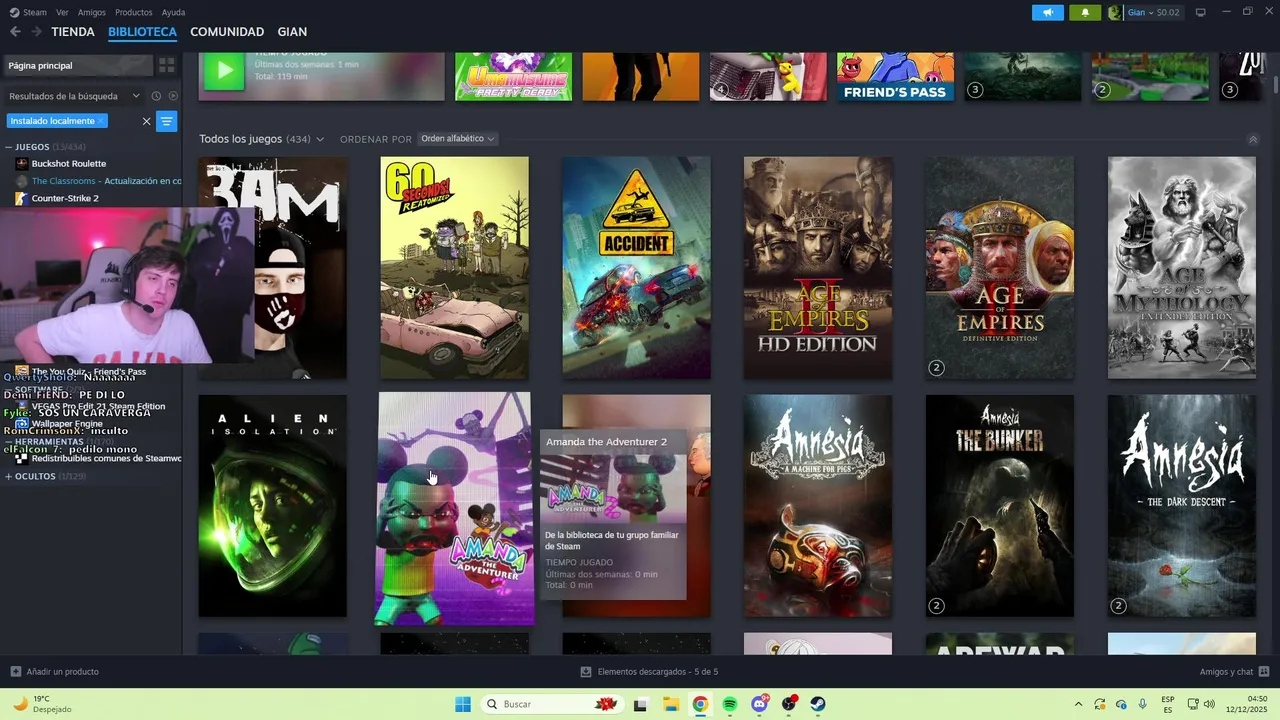This screenshot has height=720, width=1280.
Task: Select The Classrooms in sidebar
Action: point(98,181)
